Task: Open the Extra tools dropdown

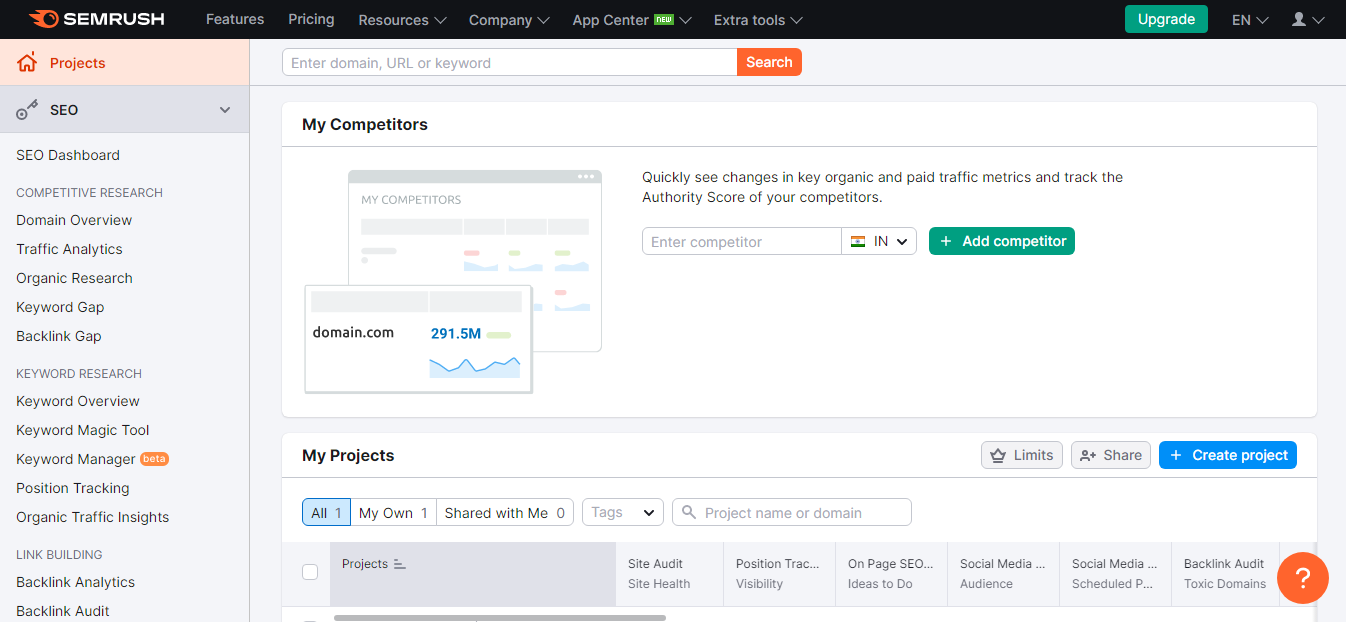Action: 758,20
